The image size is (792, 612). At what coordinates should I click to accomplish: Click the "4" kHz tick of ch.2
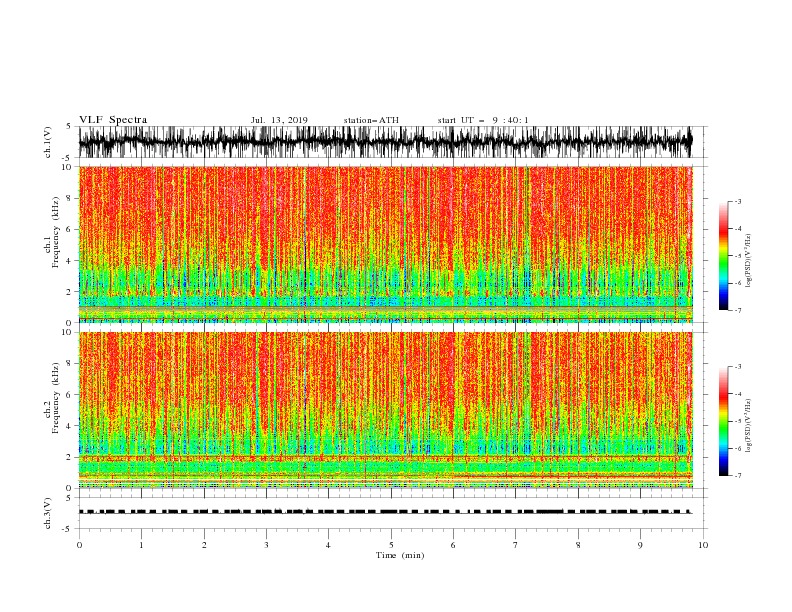pos(70,426)
